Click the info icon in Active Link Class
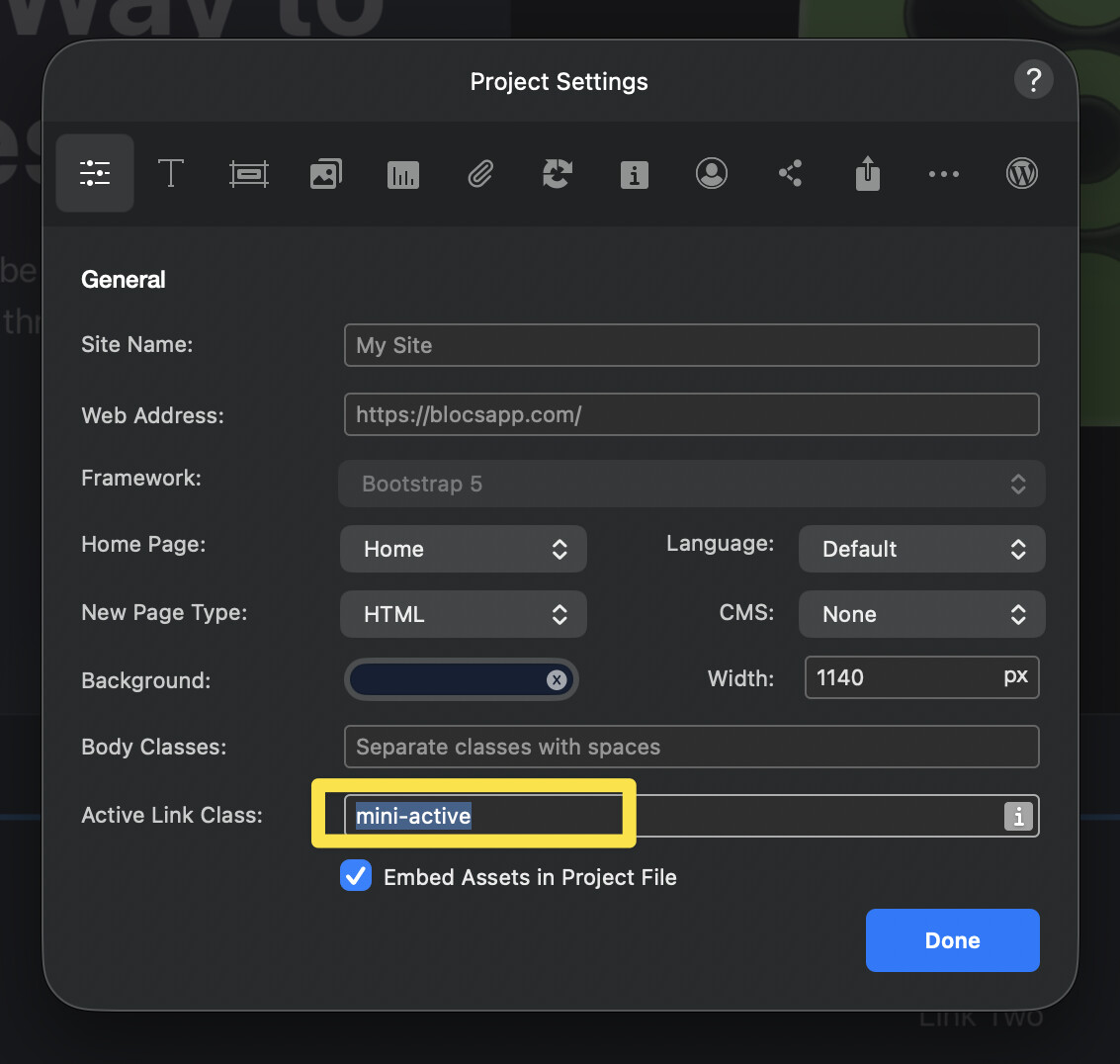The height and width of the screenshot is (1064, 1120). pyautogui.click(x=1018, y=817)
